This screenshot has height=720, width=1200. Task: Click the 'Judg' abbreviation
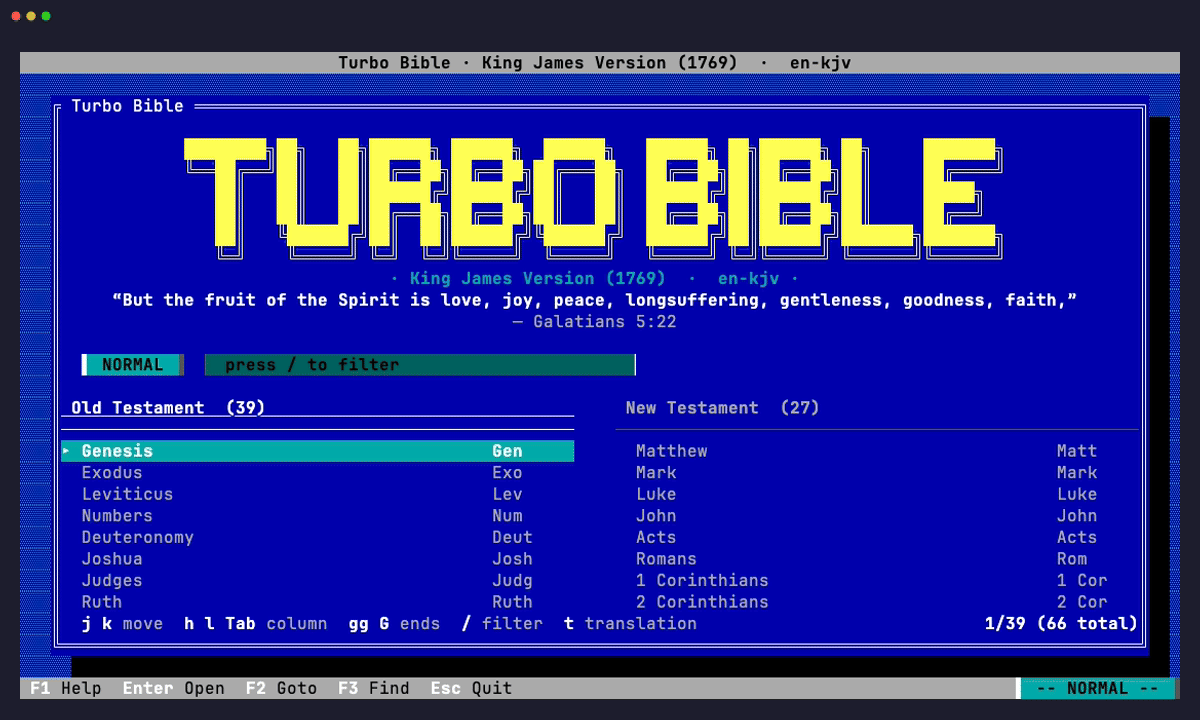512,580
